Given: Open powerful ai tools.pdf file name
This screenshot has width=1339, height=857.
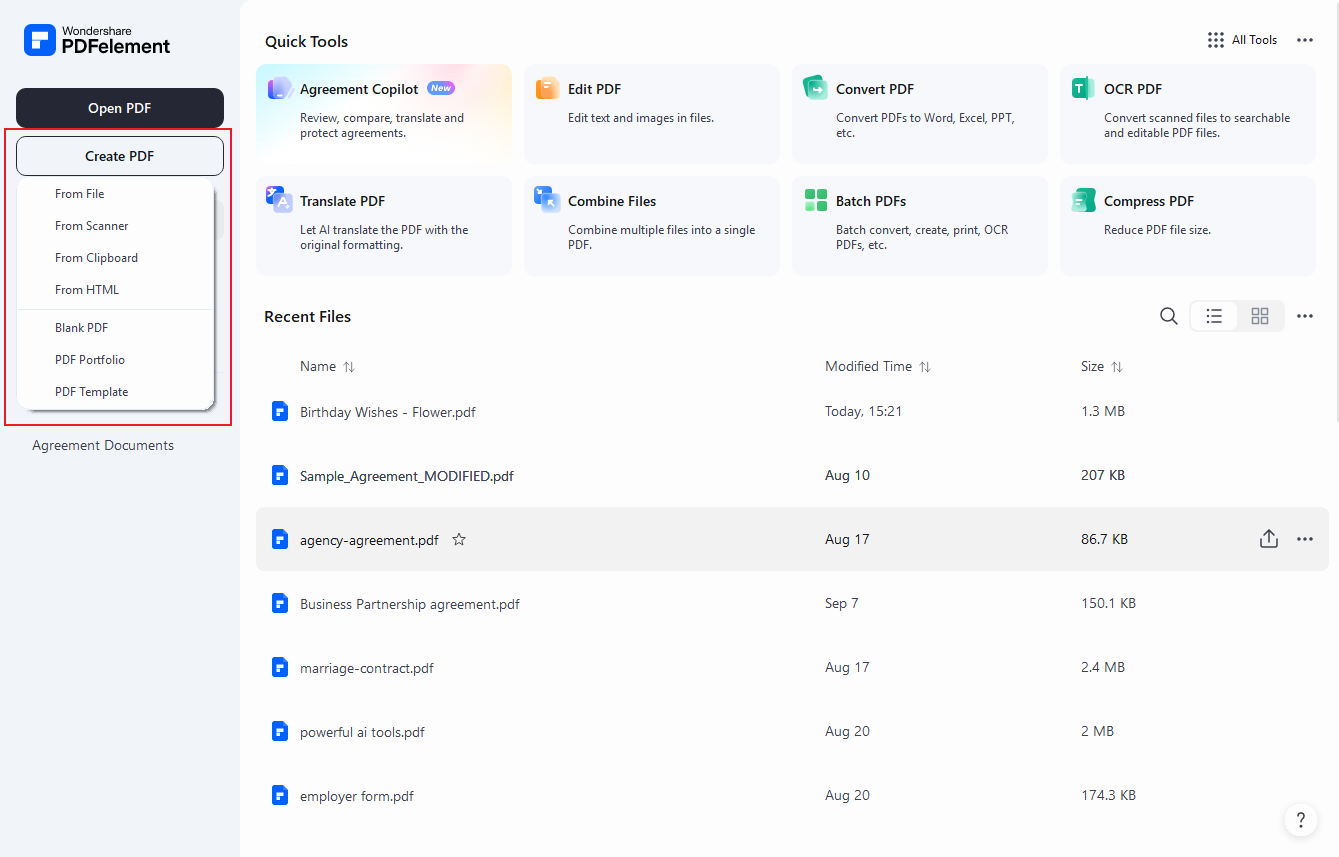Looking at the screenshot, I should [362, 732].
